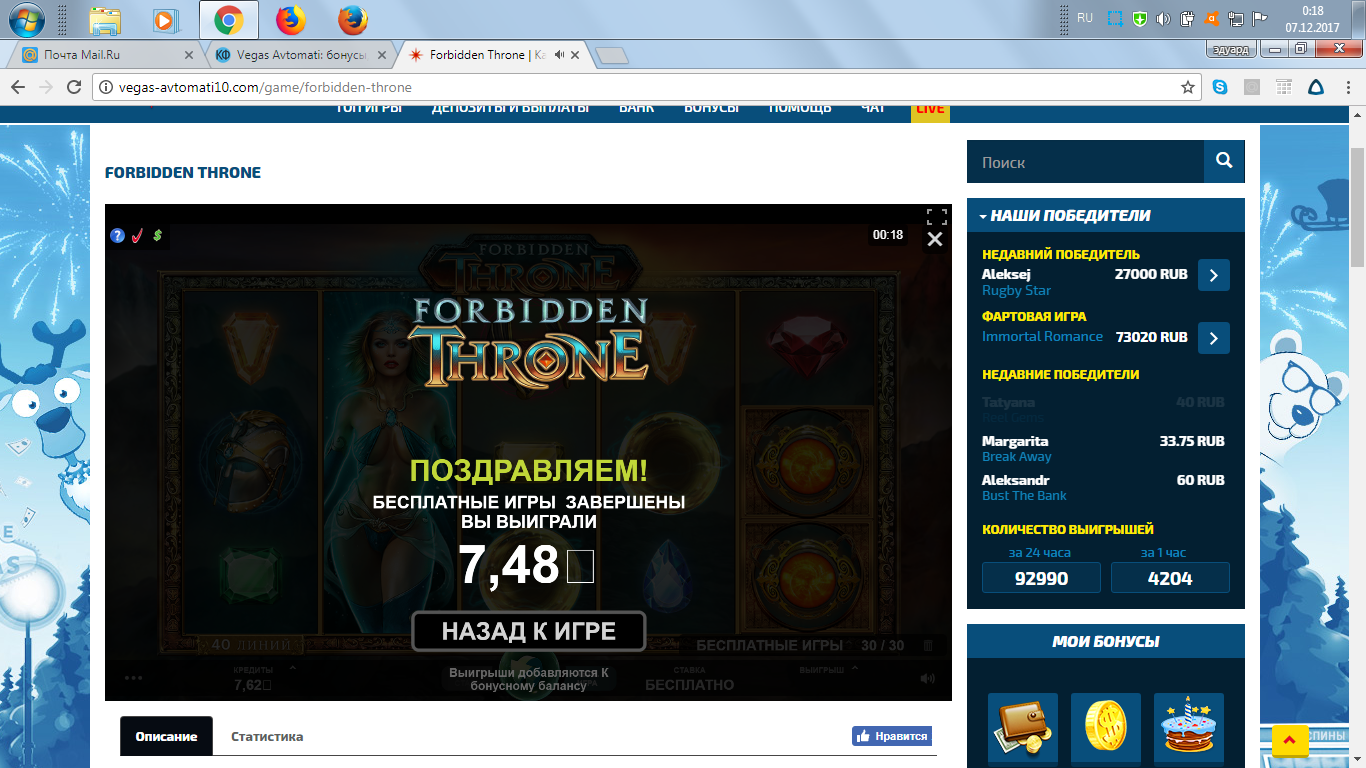This screenshot has width=1366, height=768.
Task: Open Windows Explorer from the taskbar
Action: click(x=105, y=20)
